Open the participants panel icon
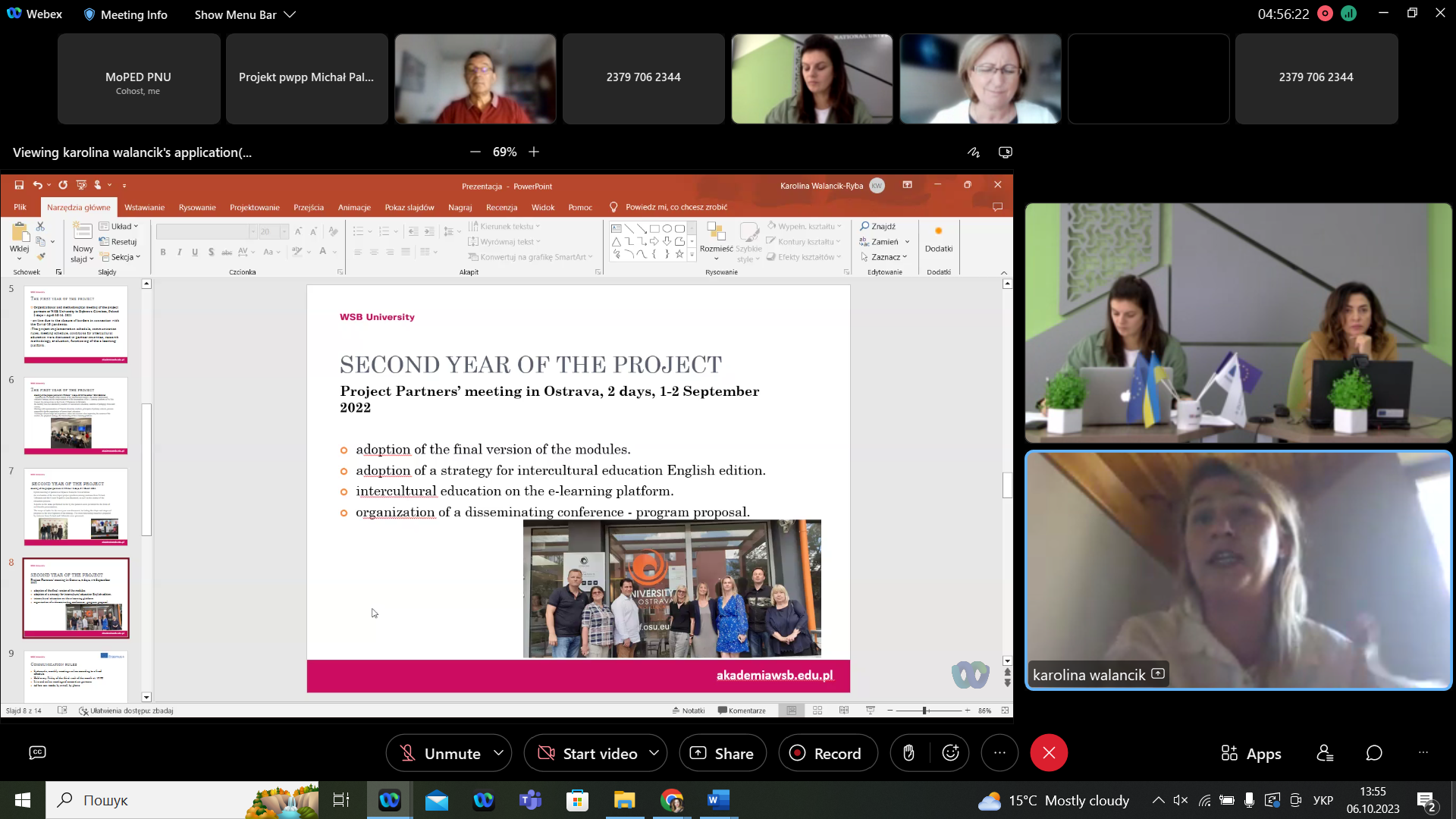The height and width of the screenshot is (819, 1456). tap(1325, 753)
